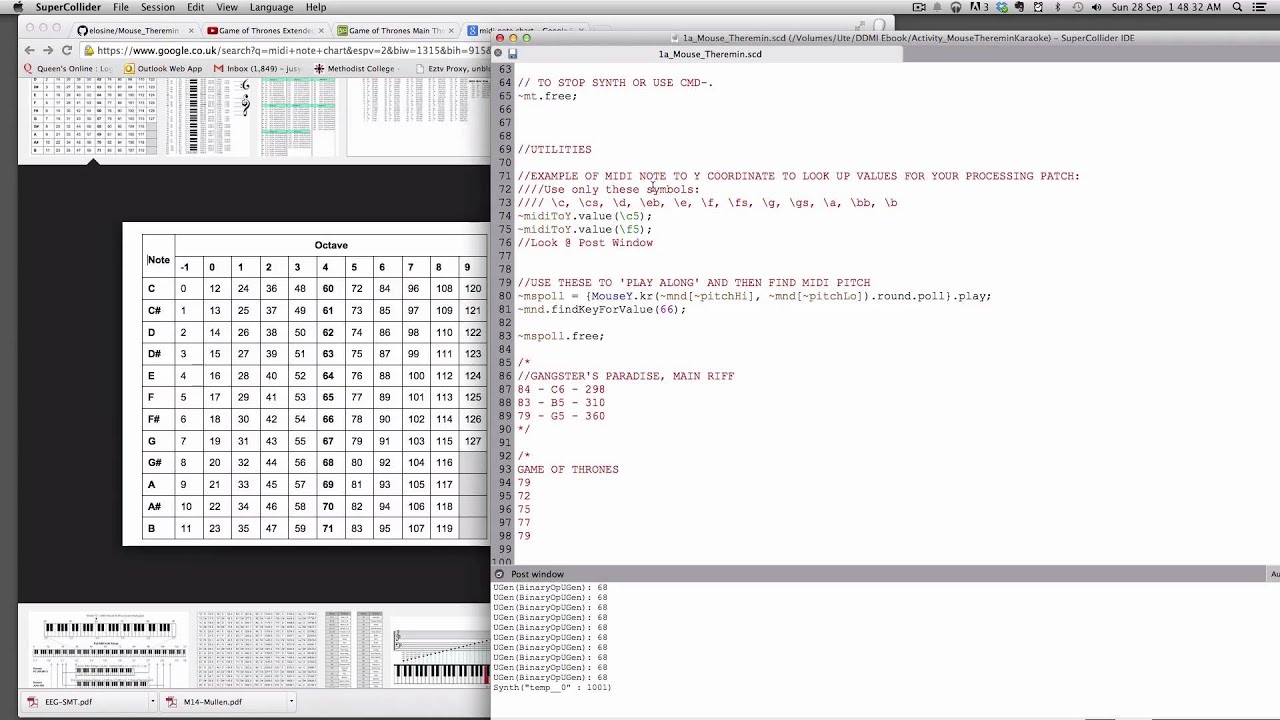The width and height of the screenshot is (1280, 720).
Task: Open the Adobe updater menu bar icon
Action: pyautogui.click(x=978, y=7)
